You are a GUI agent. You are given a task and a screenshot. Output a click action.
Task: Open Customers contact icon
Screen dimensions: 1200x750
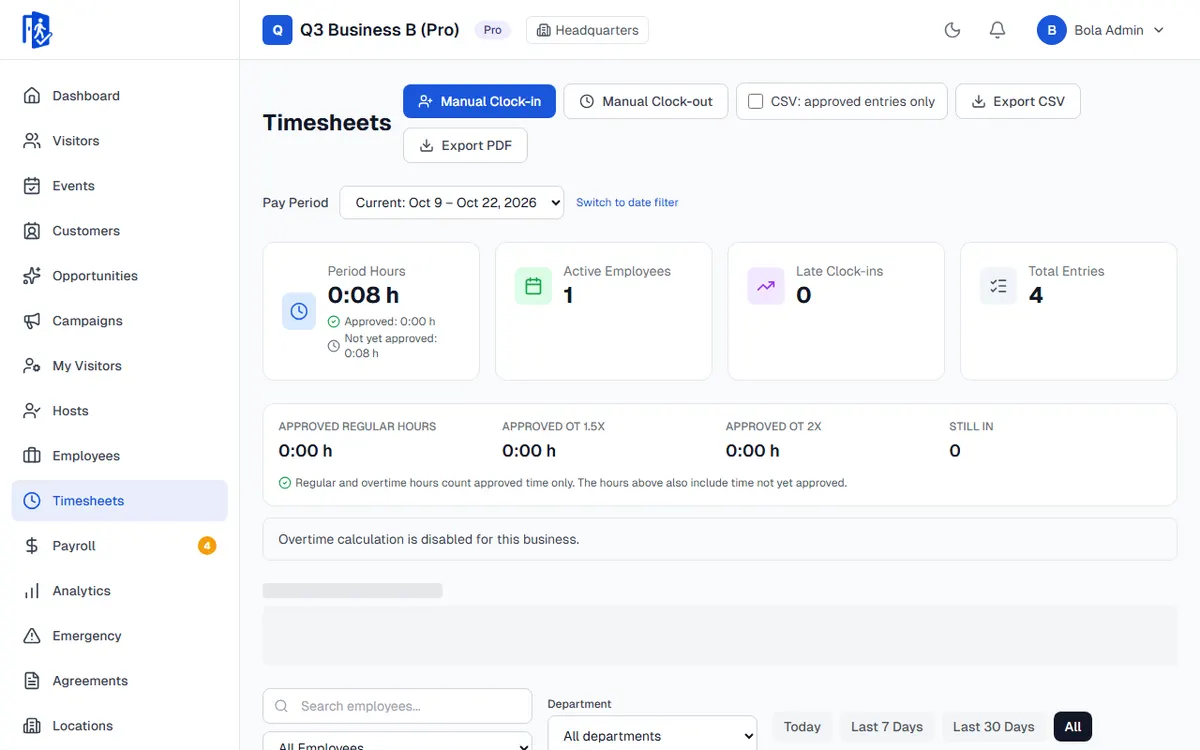click(32, 231)
